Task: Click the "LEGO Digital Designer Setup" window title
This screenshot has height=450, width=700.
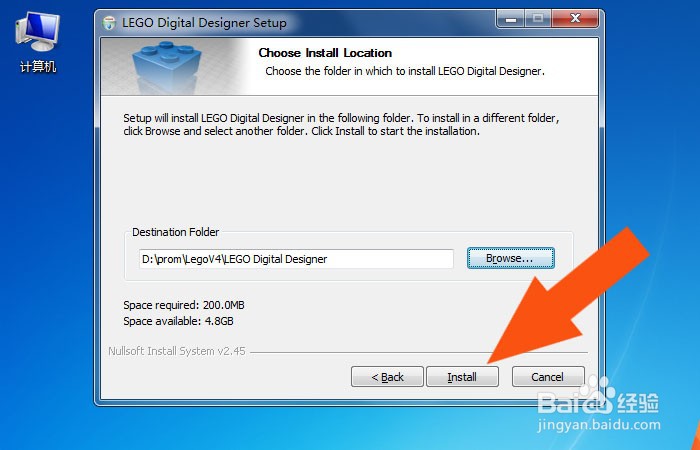Action: [204, 23]
